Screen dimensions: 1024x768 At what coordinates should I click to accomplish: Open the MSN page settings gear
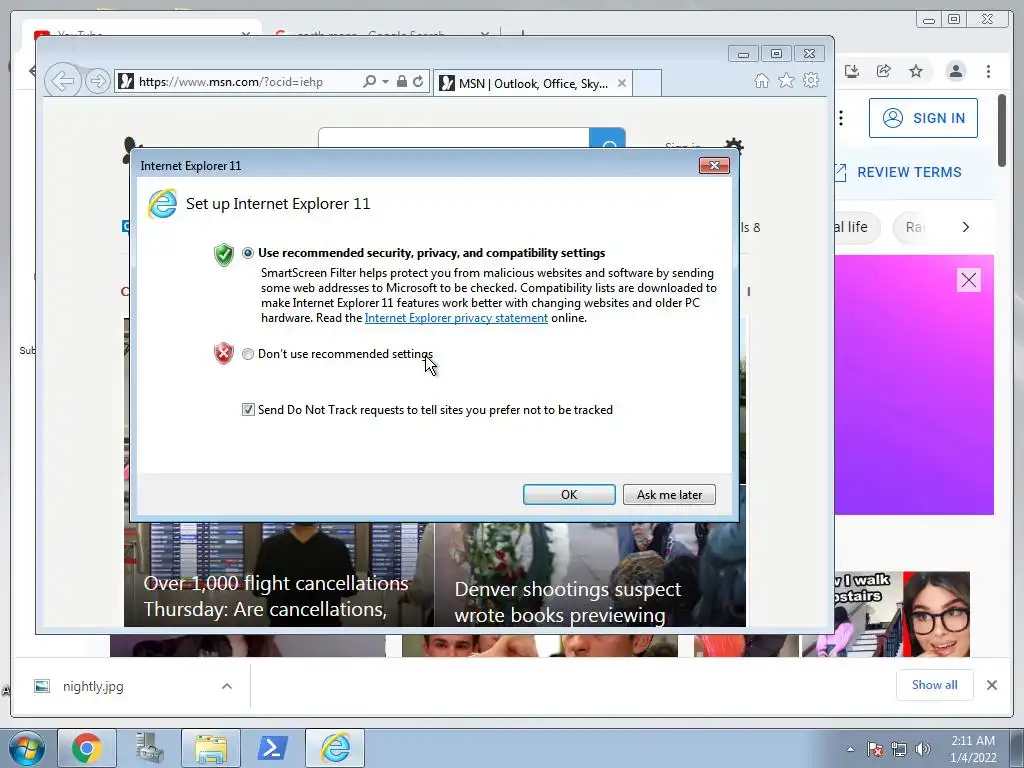pos(734,144)
